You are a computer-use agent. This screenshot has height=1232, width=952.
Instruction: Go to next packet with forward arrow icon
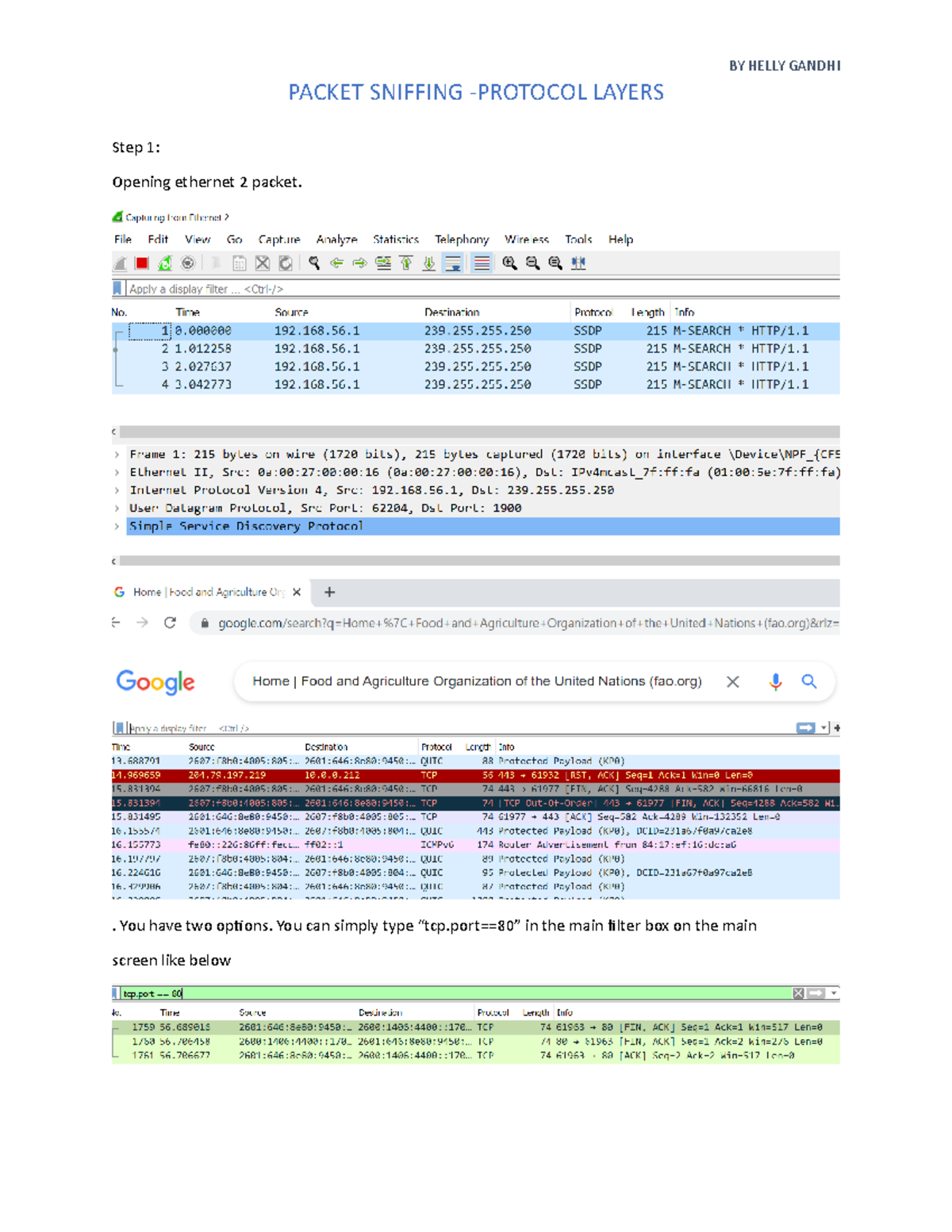click(x=359, y=262)
